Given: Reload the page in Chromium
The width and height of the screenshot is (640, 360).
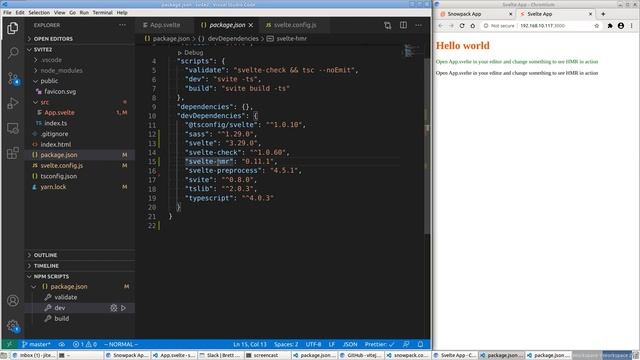Looking at the screenshot, I should click(x=462, y=25).
